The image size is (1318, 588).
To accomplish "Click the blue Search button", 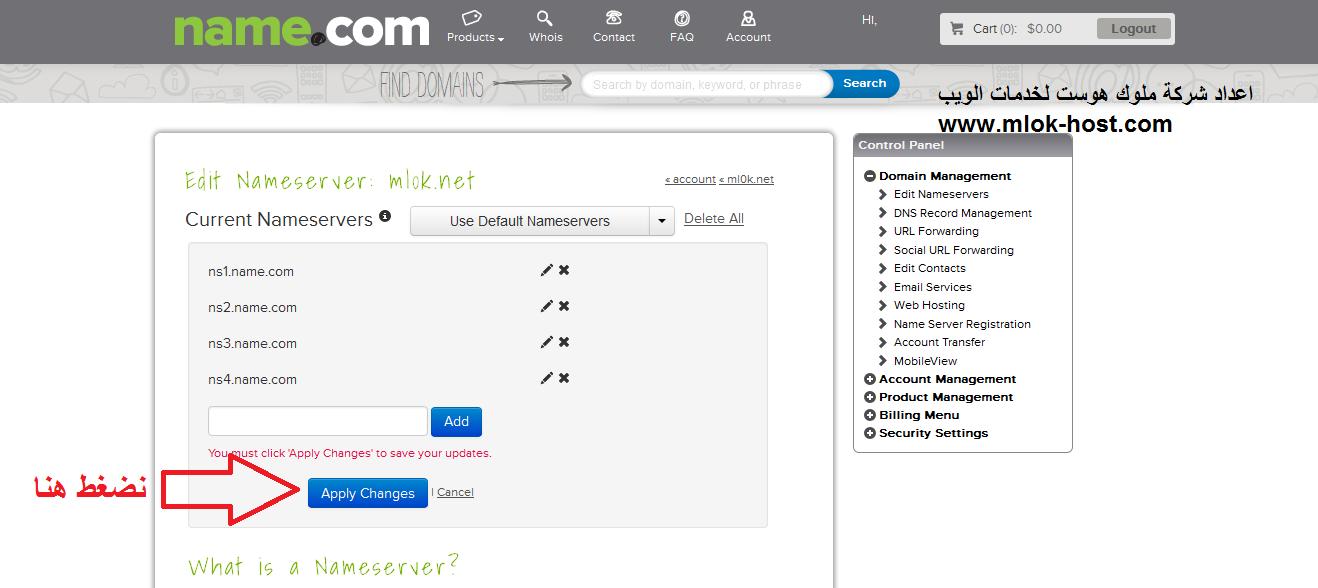I will pos(865,84).
